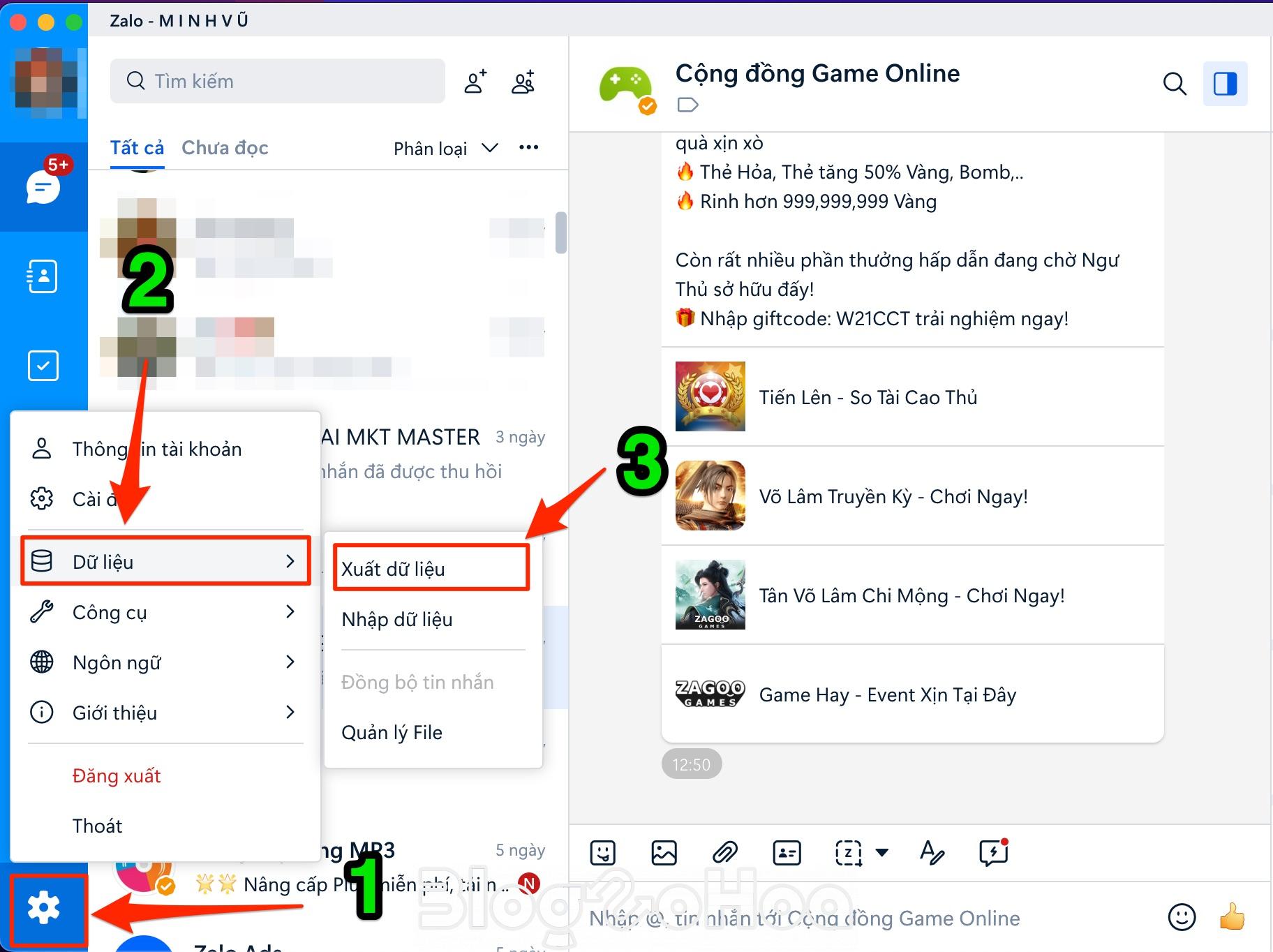Click the 12:50 message timestamp
This screenshot has height=952, width=1273.
click(691, 764)
